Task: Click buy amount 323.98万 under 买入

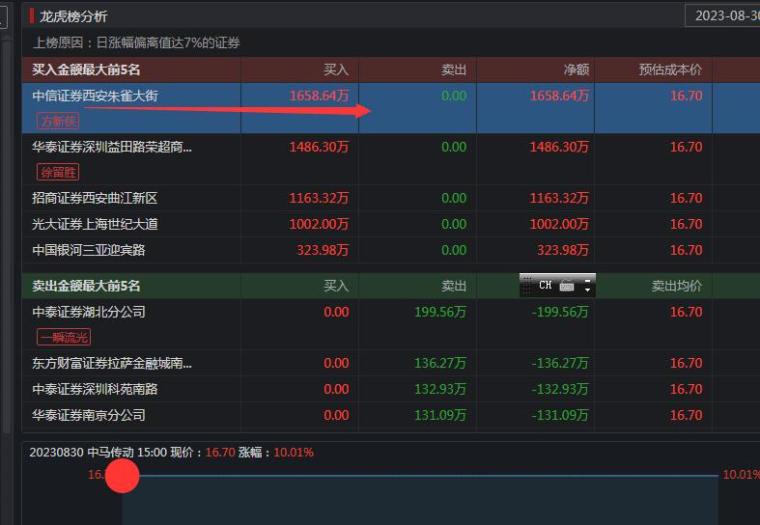Action: pos(323,250)
